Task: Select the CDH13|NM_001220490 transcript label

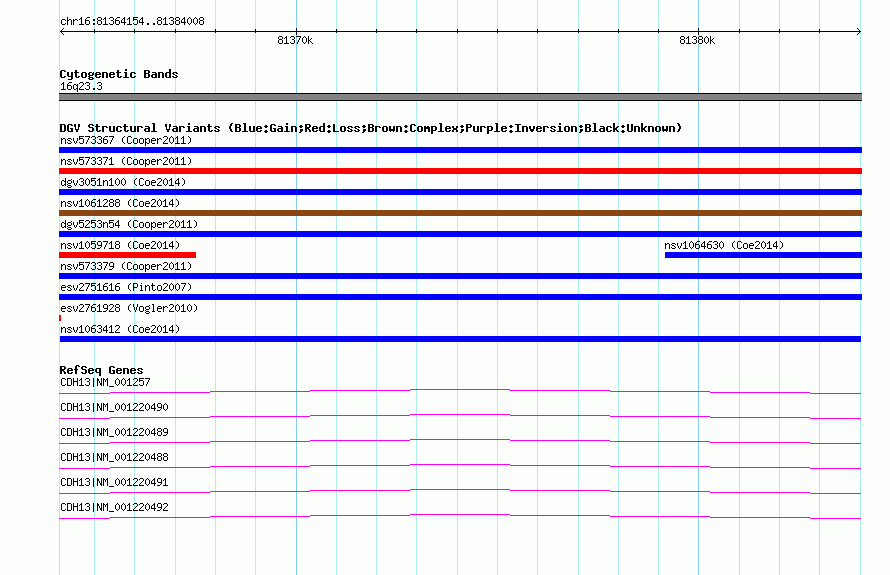Action: tap(114, 408)
